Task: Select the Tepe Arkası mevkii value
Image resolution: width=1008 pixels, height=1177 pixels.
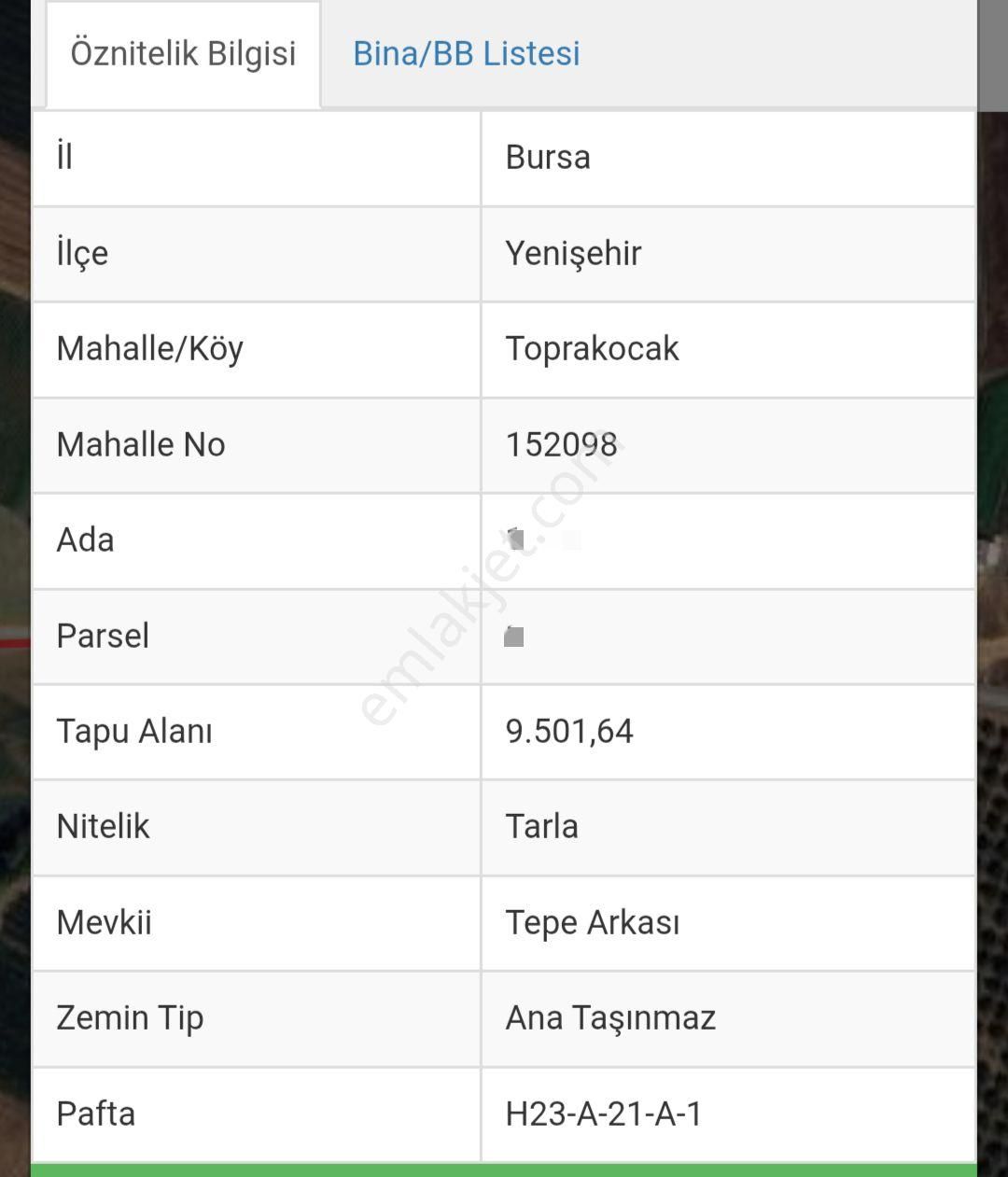Action: tap(592, 922)
